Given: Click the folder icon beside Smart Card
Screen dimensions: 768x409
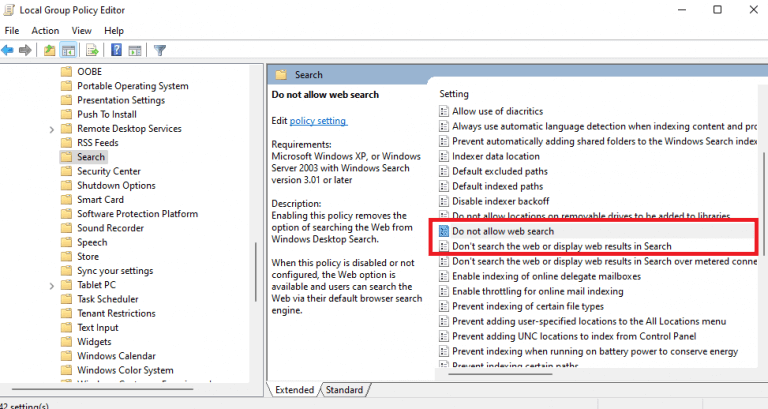Looking at the screenshot, I should tap(66, 199).
